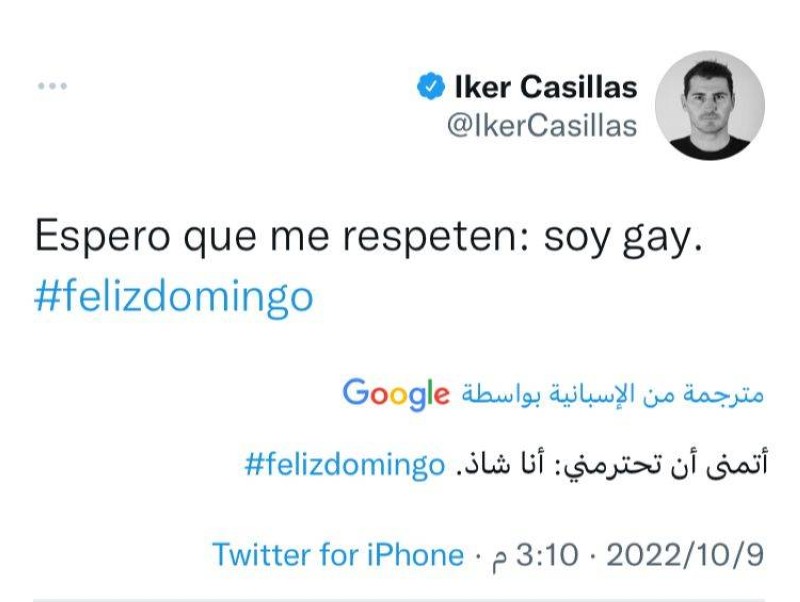Viewport: 800px width, 602px height.
Task: Click the 2022/10/9 date
Action: (685, 555)
